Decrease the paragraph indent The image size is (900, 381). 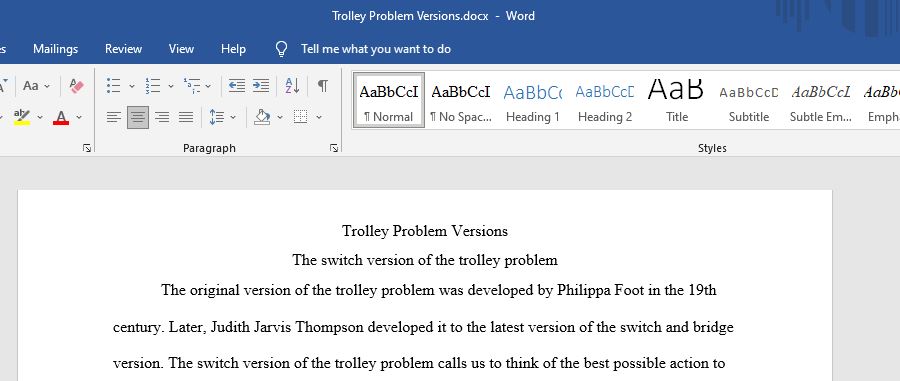click(236, 86)
